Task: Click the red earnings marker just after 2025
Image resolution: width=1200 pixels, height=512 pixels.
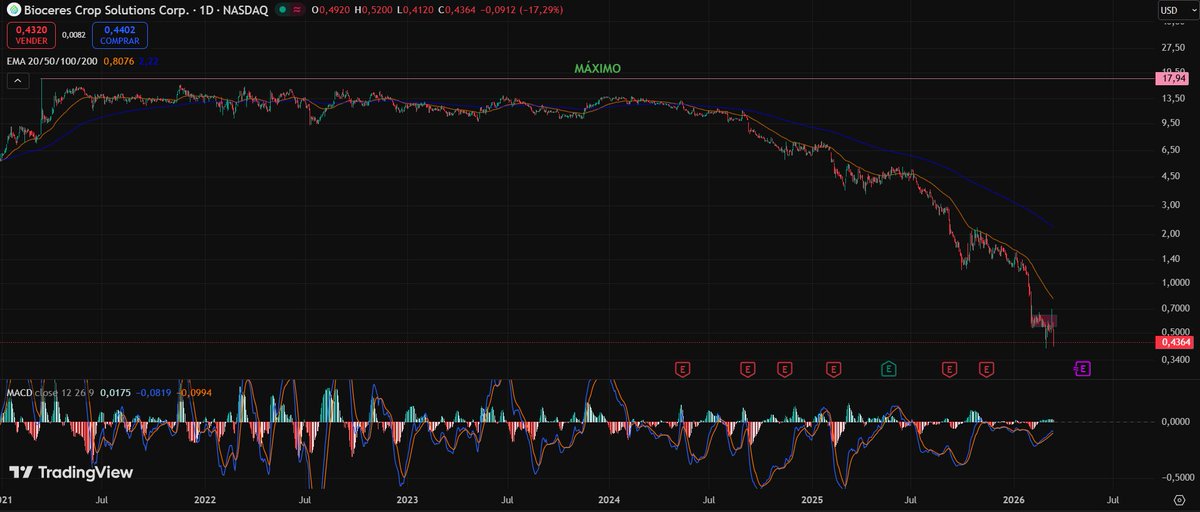Action: 832,369
